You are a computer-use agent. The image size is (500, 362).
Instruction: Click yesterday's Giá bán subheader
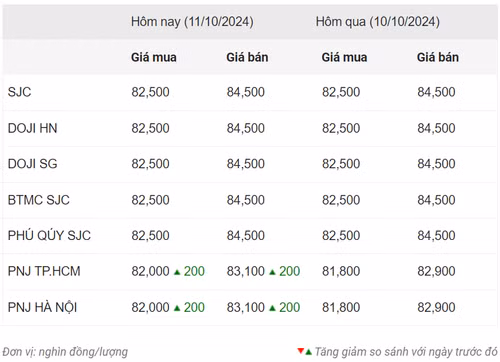click(x=438, y=57)
